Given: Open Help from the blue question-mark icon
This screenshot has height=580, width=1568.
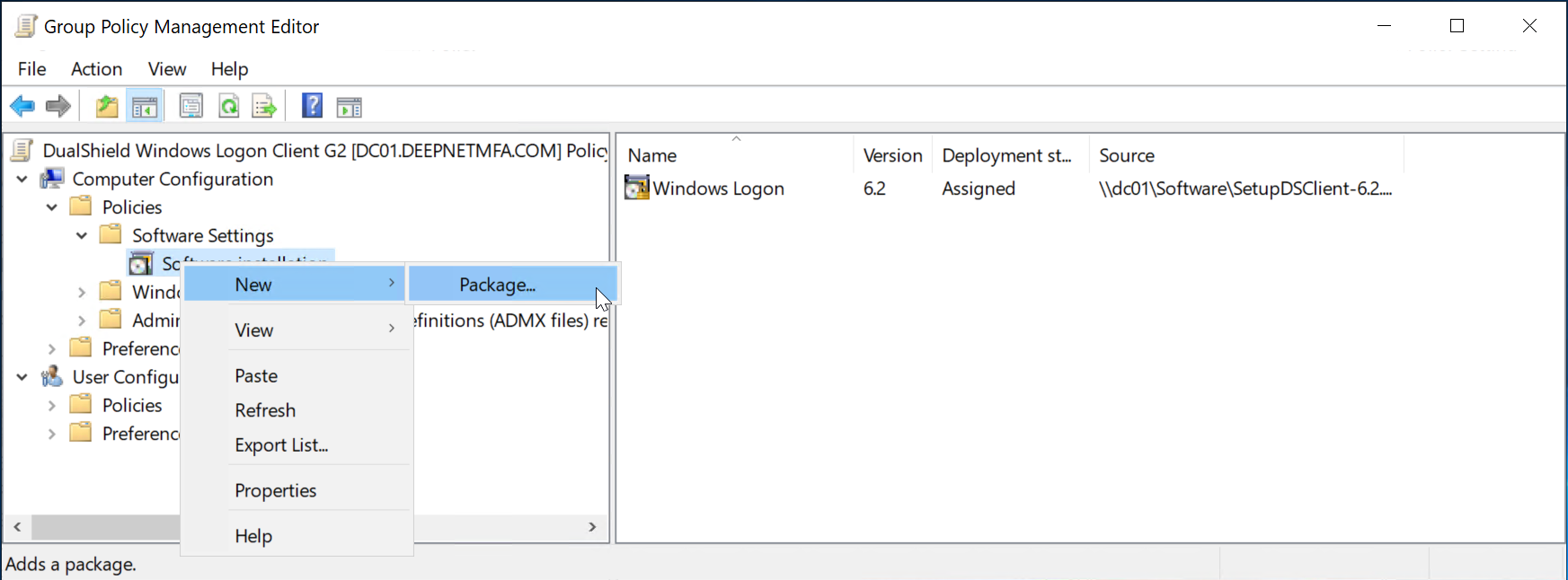Looking at the screenshot, I should 312,106.
